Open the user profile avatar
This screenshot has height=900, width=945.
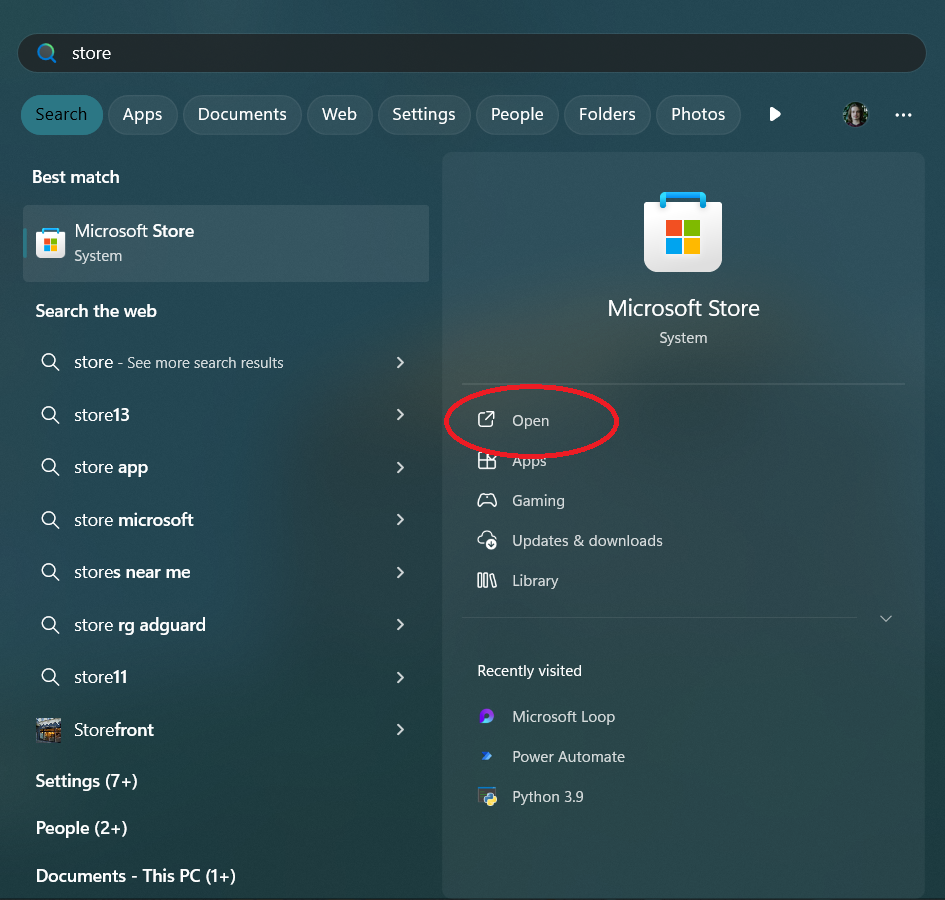click(855, 115)
